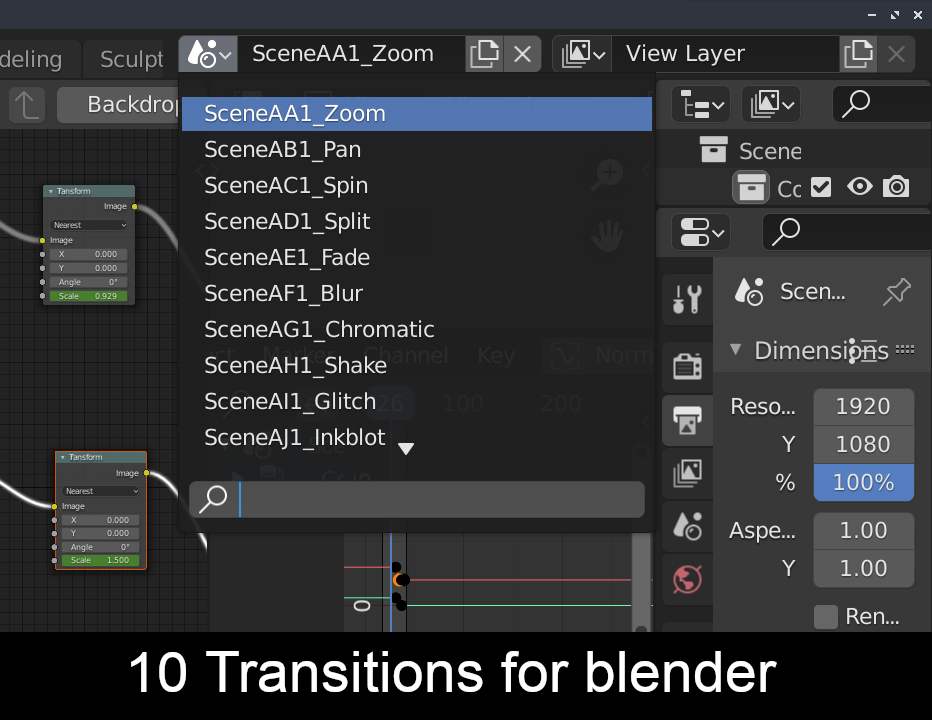Select SceneAD1_Split in the scene list
The image size is (932, 720).
(x=417, y=221)
